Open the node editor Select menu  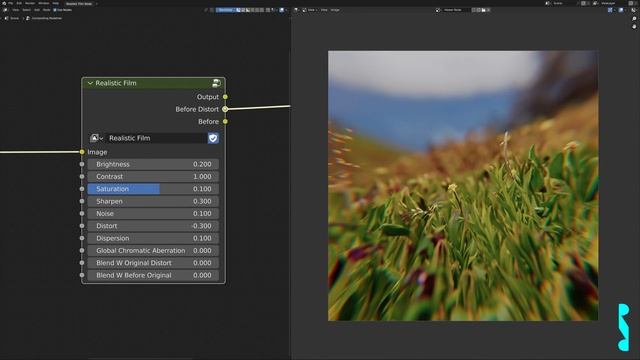(x=27, y=10)
